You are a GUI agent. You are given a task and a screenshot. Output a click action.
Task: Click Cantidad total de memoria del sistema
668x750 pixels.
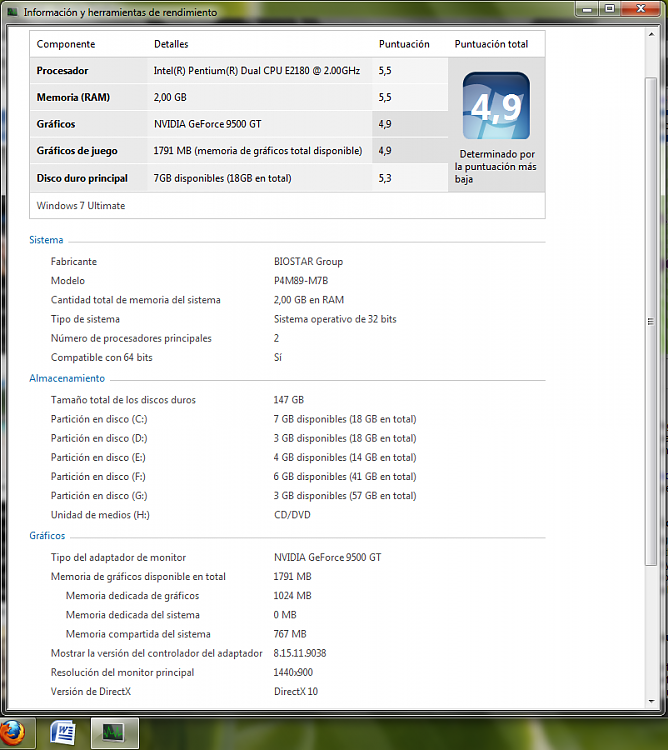pos(136,300)
